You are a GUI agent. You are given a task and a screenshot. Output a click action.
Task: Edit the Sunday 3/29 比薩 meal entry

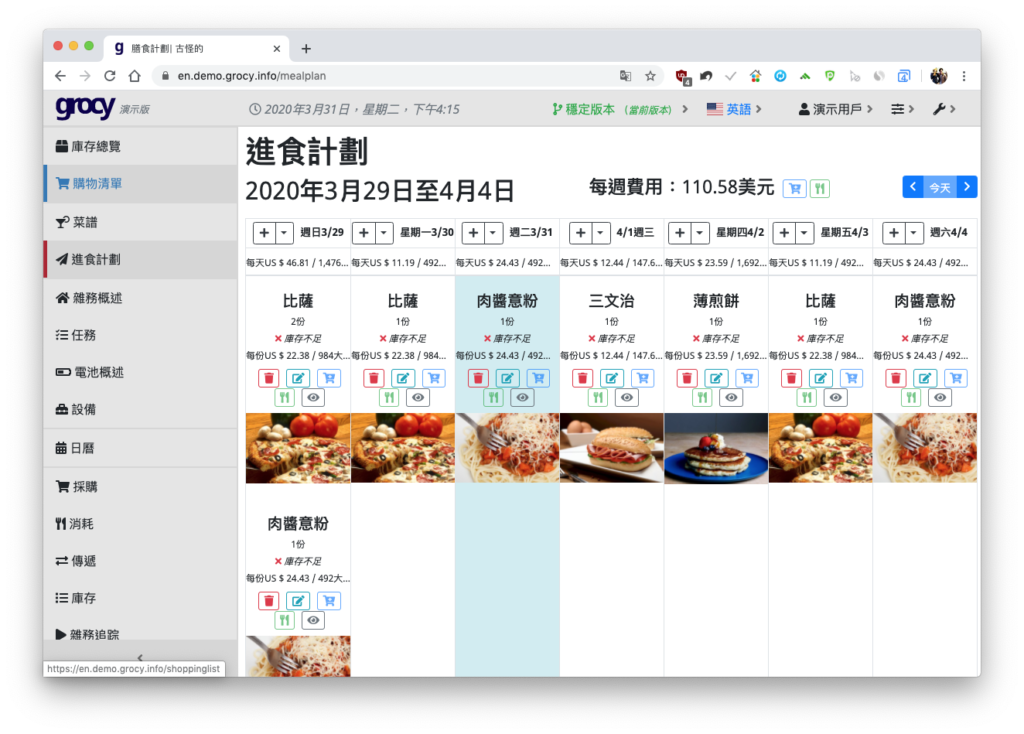[x=298, y=378]
